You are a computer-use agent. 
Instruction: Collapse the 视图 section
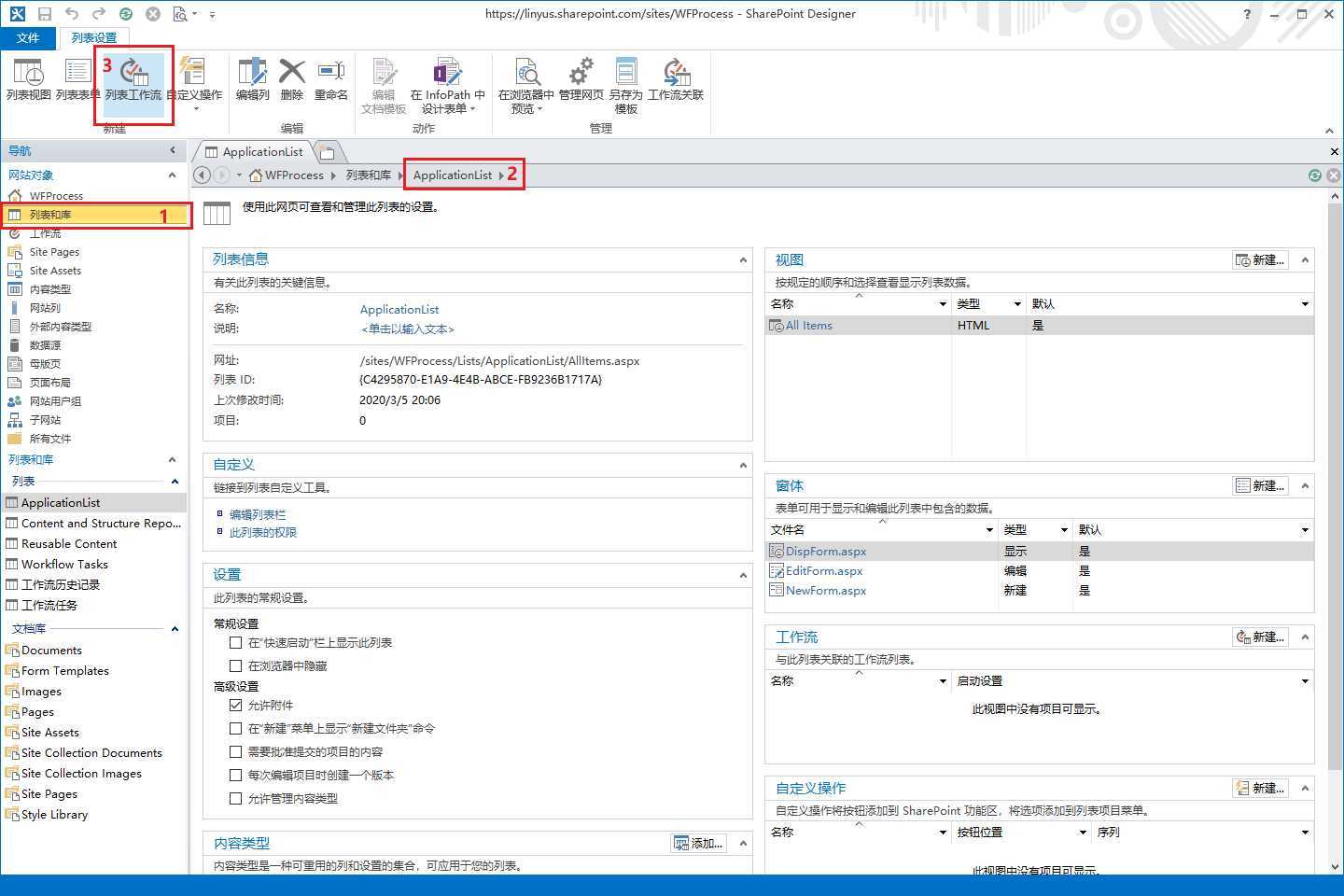pos(1305,260)
